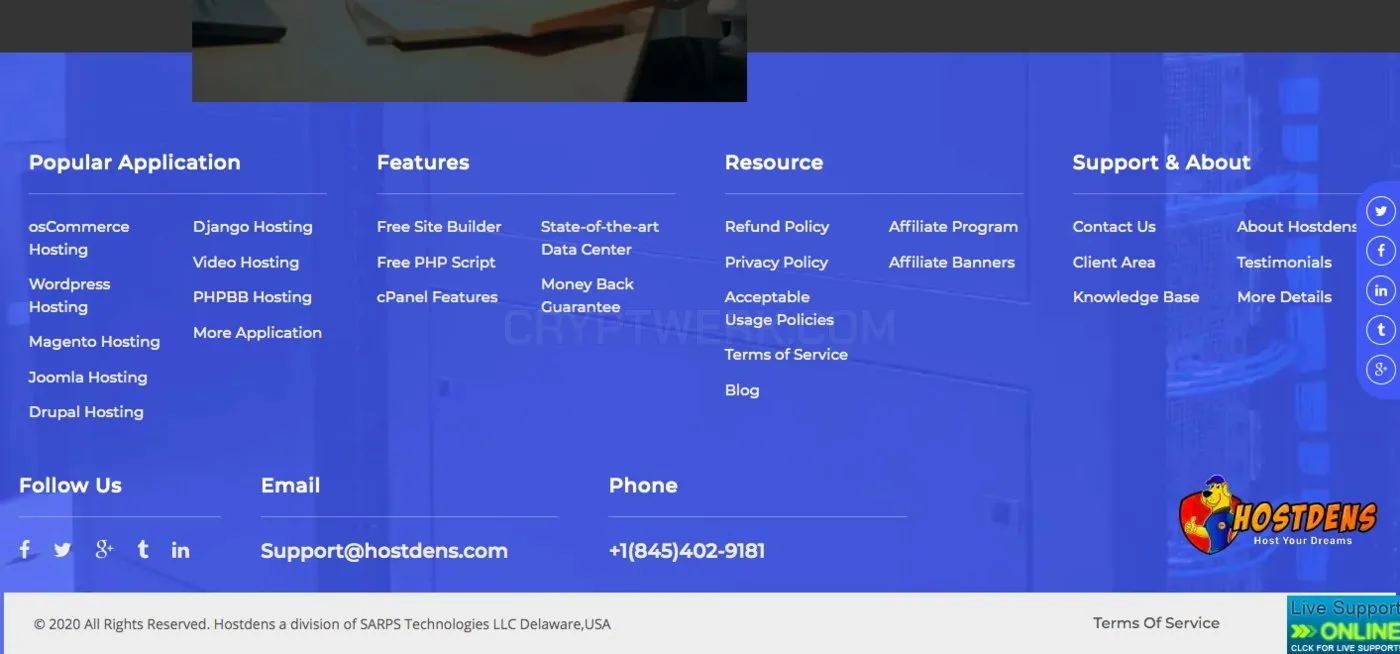Viewport: 1400px width, 654px height.
Task: View More Application link
Action: tap(257, 333)
